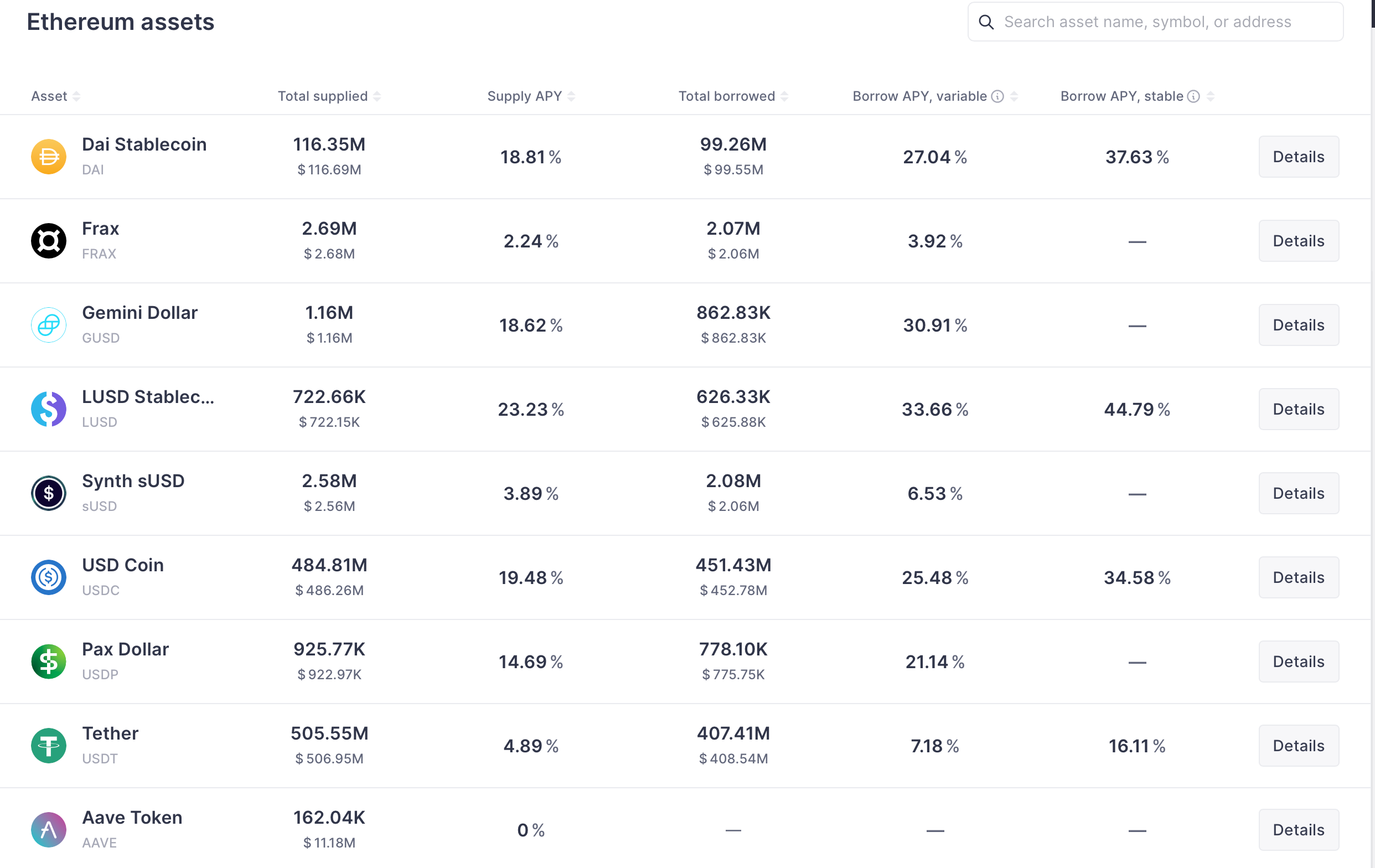Screen dimensions: 1375x868
Task: Sort by Borrow APY, variable arrows
Action: click(1014, 96)
